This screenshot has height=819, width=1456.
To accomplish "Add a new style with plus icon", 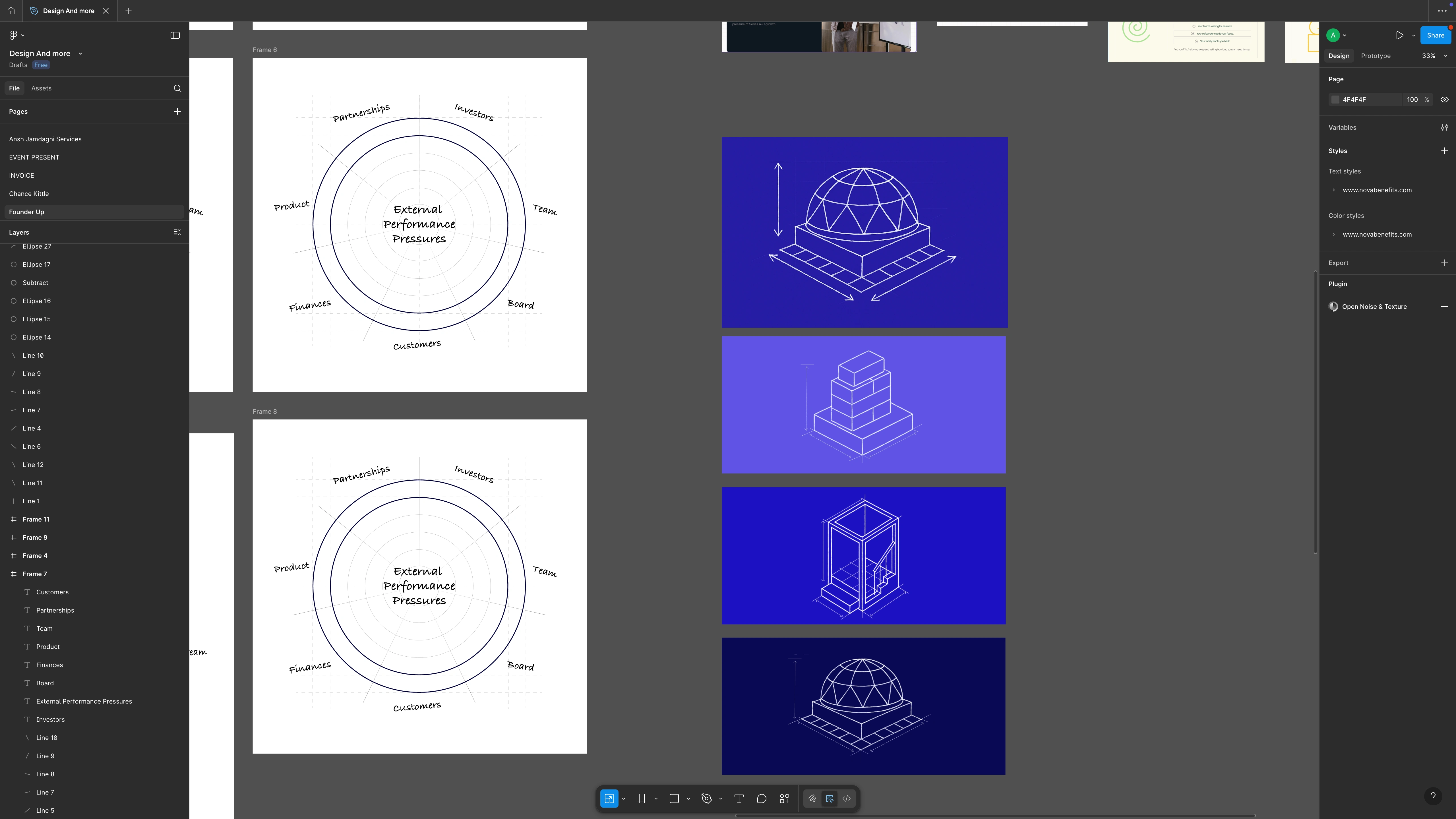I will (x=1444, y=151).
